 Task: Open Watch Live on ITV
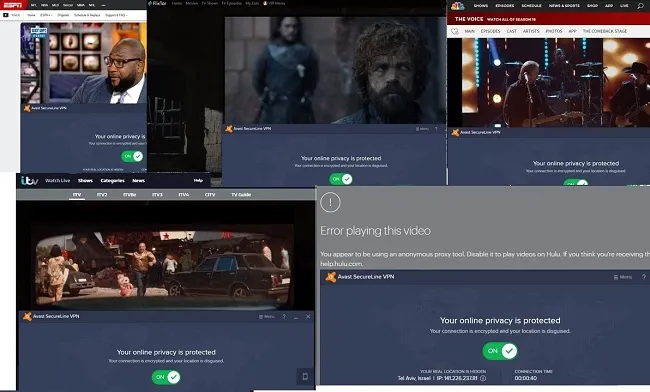click(57, 181)
